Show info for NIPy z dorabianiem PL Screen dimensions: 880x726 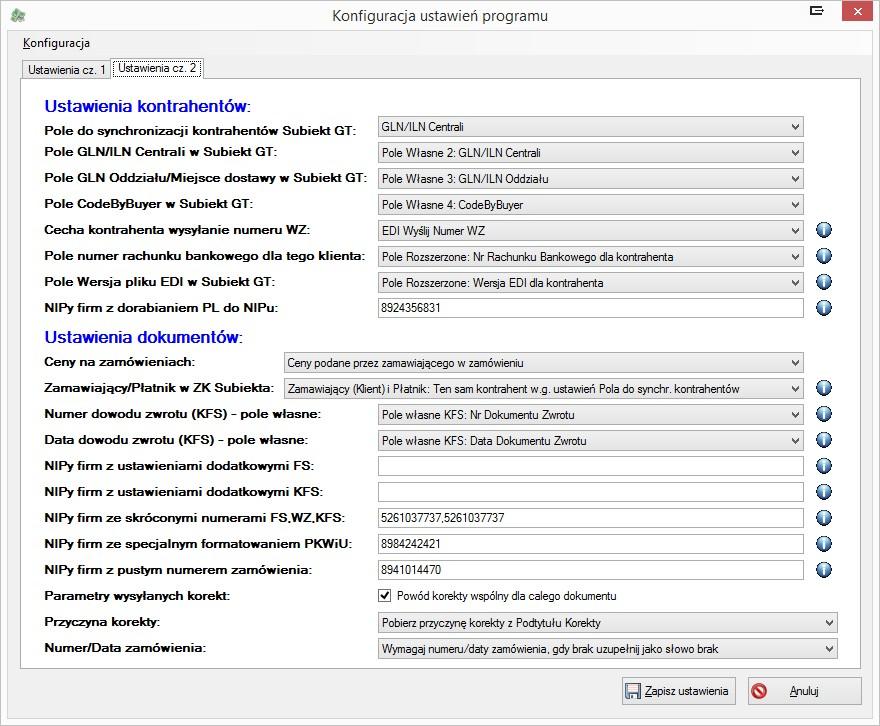823,307
